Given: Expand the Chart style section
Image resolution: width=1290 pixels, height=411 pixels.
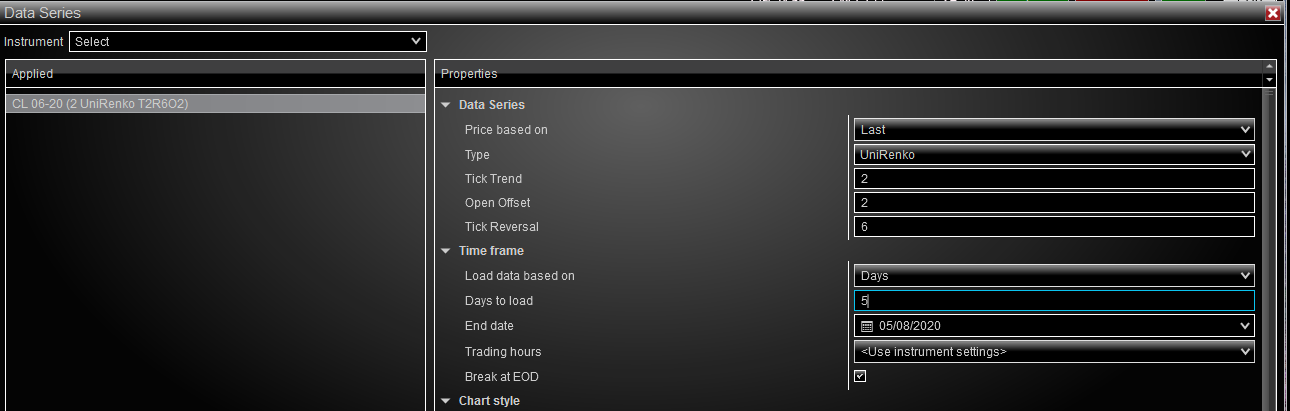Looking at the screenshot, I should (446, 401).
